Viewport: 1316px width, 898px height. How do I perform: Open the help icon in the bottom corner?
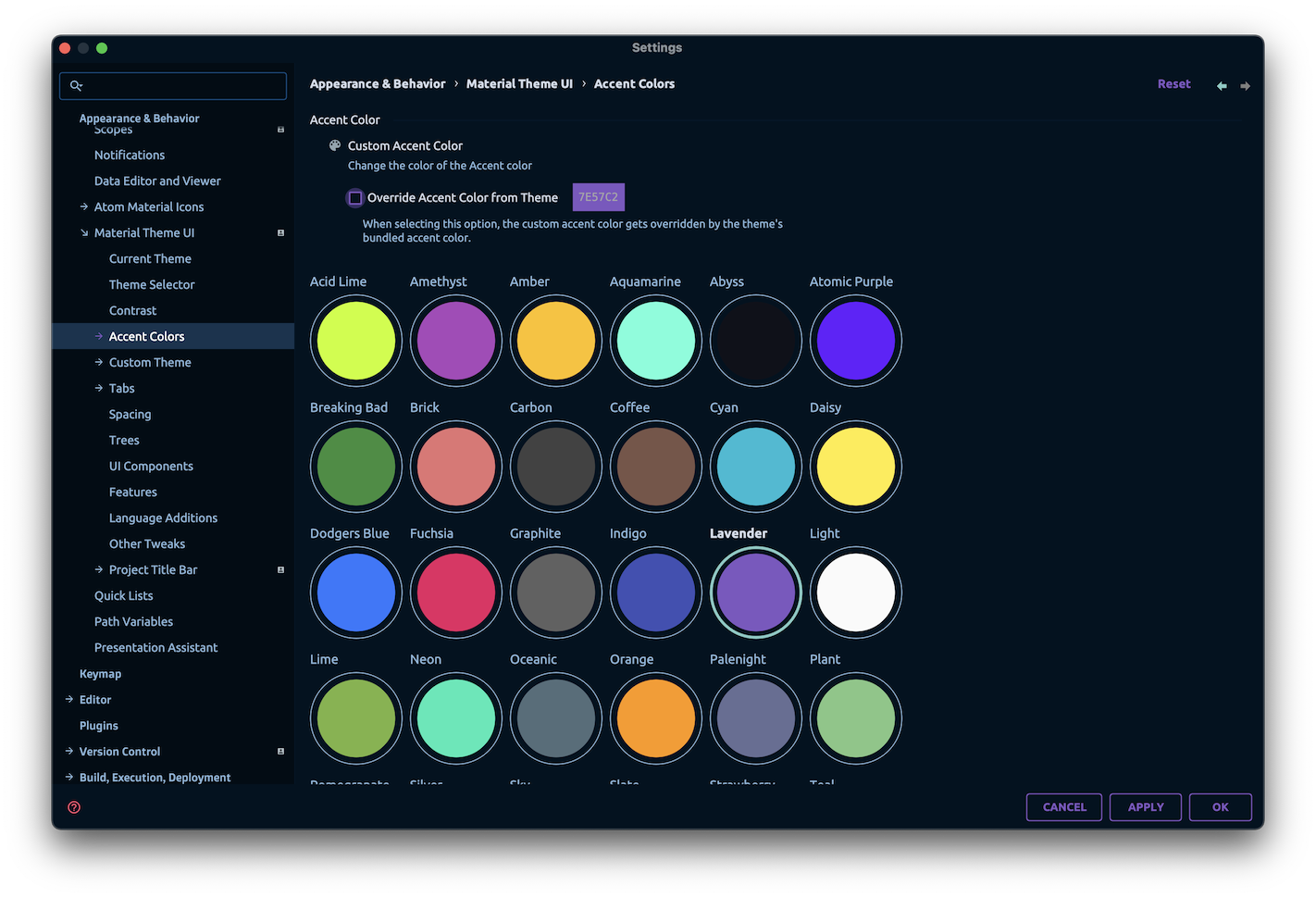pyautogui.click(x=74, y=806)
